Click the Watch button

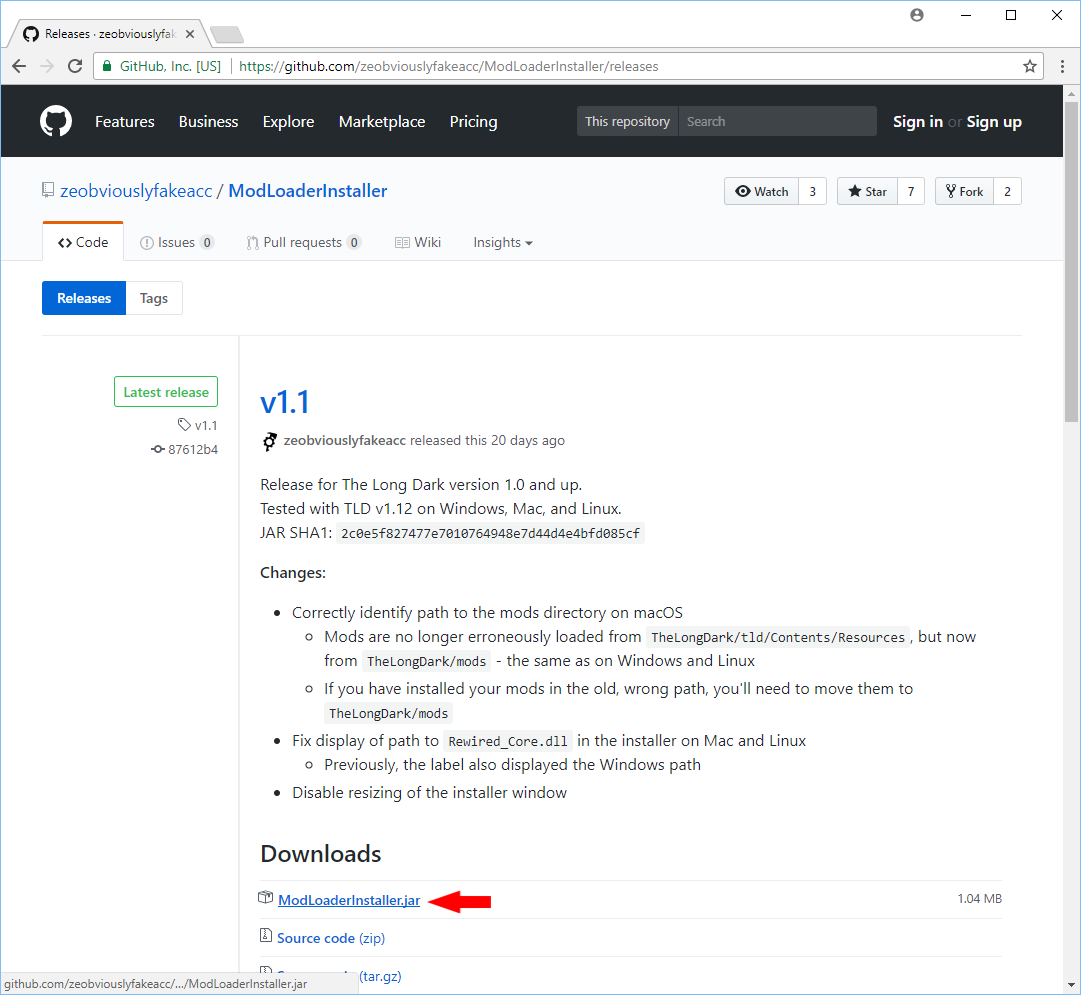tap(762, 191)
